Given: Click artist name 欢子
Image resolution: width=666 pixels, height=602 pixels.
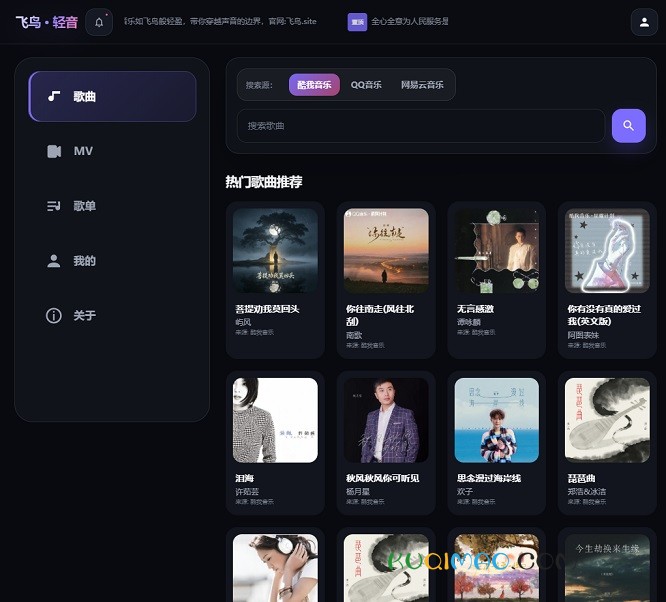Looking at the screenshot, I should (465, 492).
